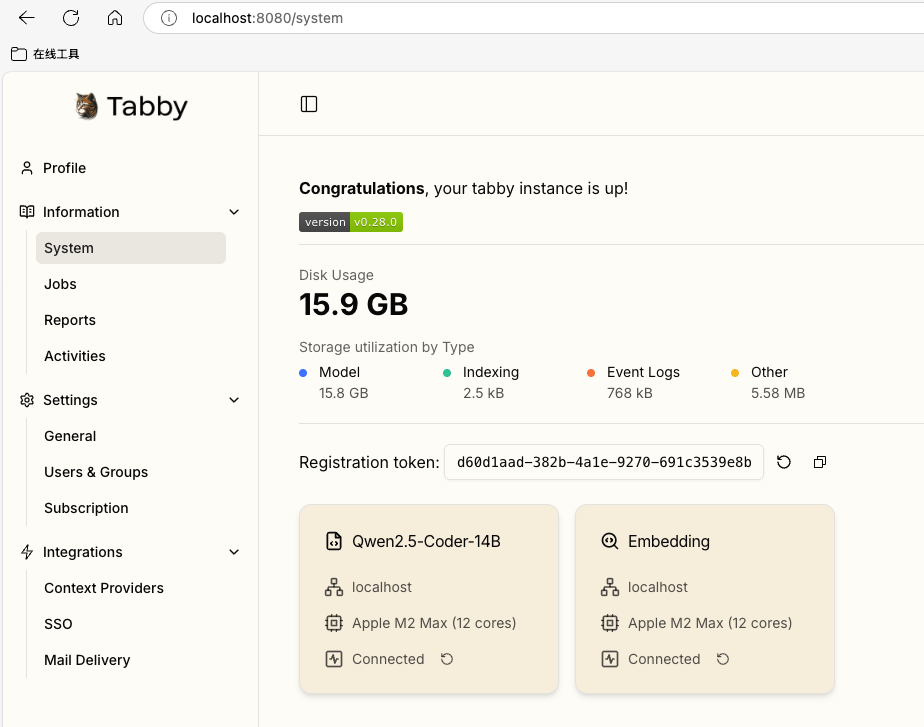The image size is (924, 727).
Task: Select System in the sidebar
Action: coord(131,248)
